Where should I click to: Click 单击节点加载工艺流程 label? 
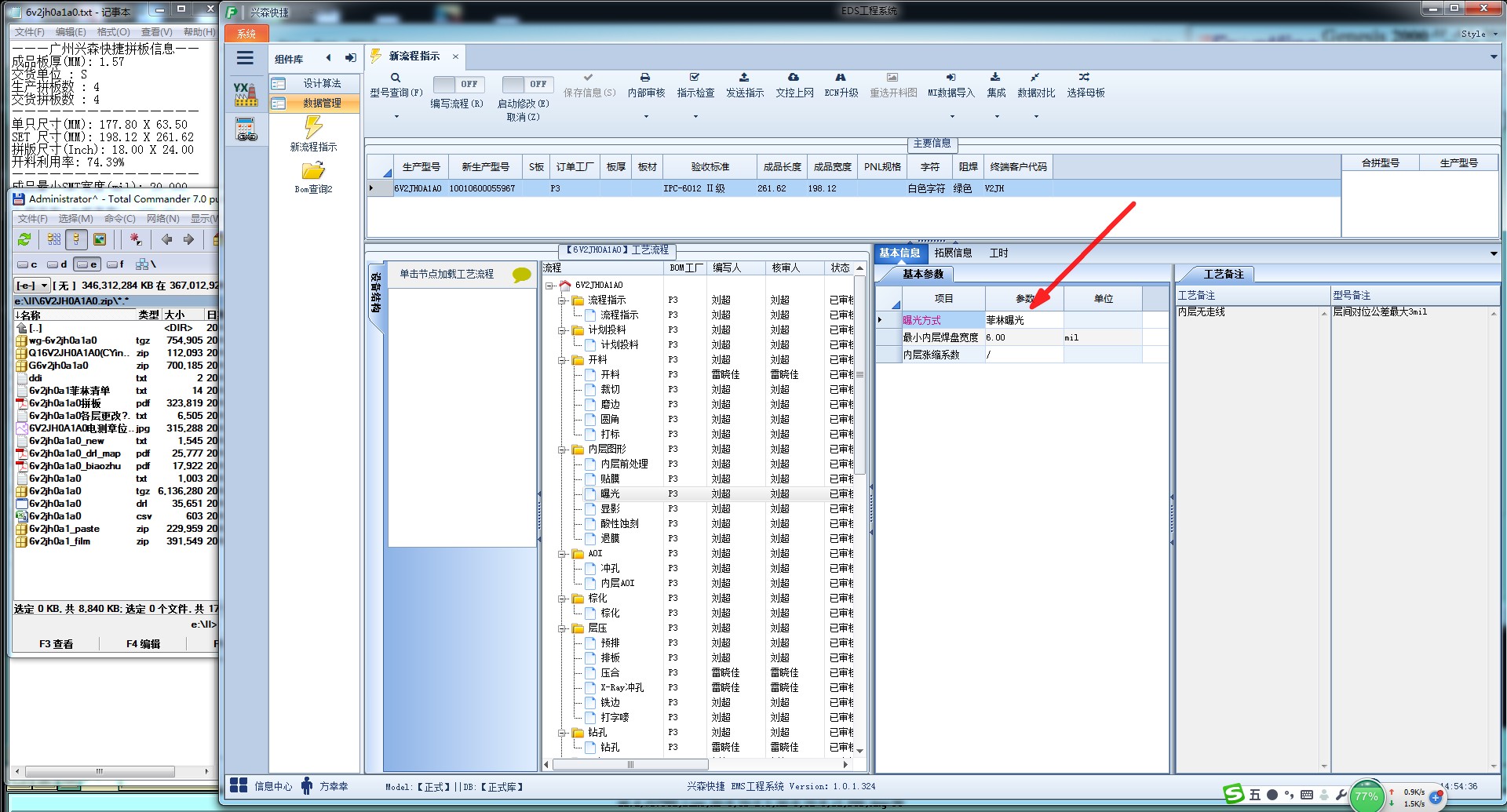pos(447,274)
